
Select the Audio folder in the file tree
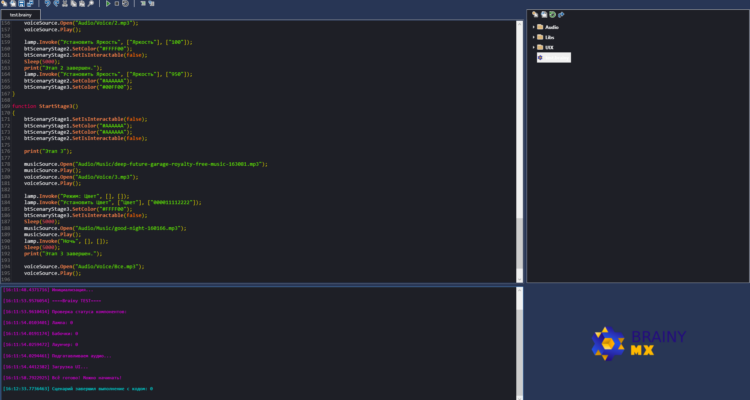[x=548, y=27]
